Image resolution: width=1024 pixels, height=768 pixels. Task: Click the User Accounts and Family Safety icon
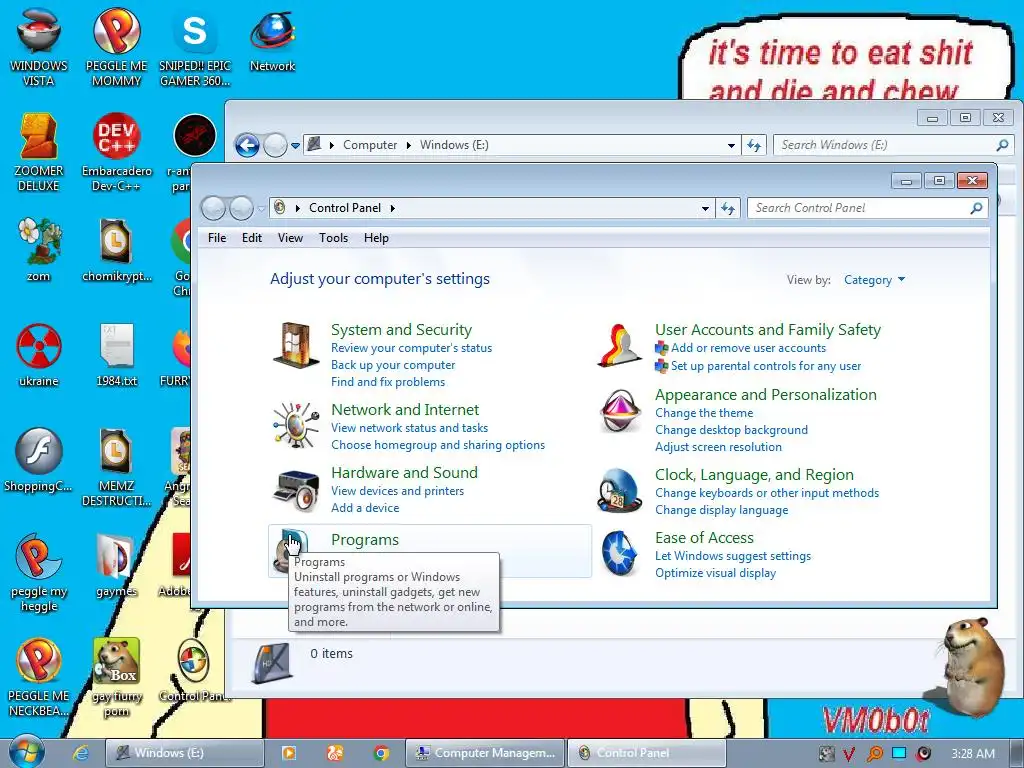(x=620, y=345)
